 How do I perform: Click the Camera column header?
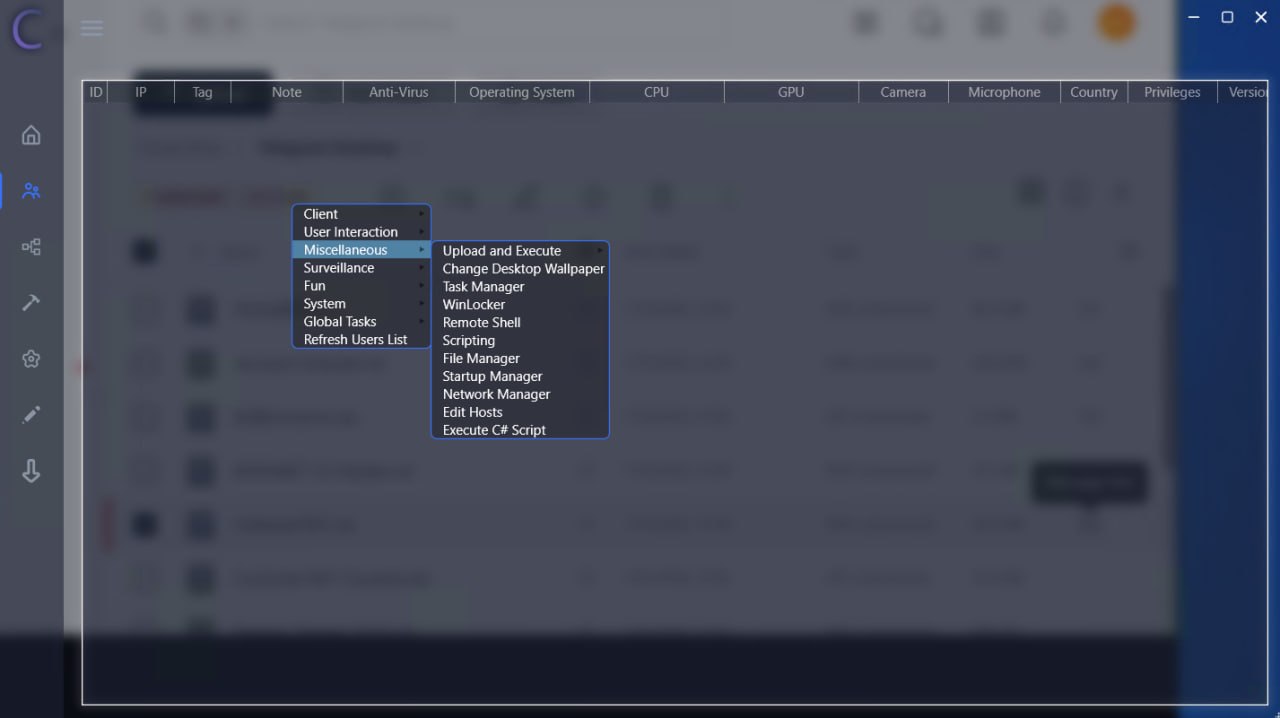pos(903,92)
